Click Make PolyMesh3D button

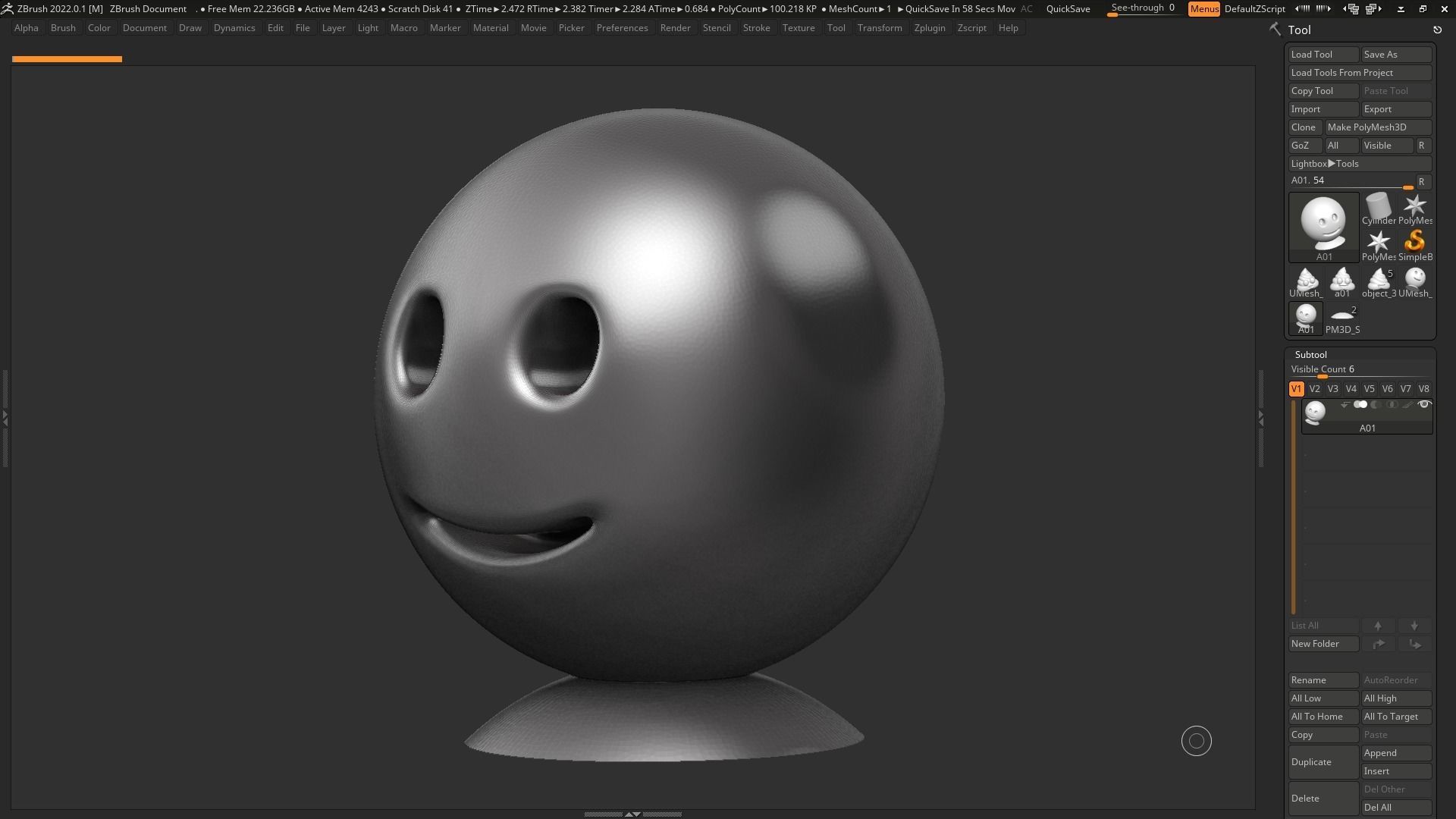coord(1378,127)
